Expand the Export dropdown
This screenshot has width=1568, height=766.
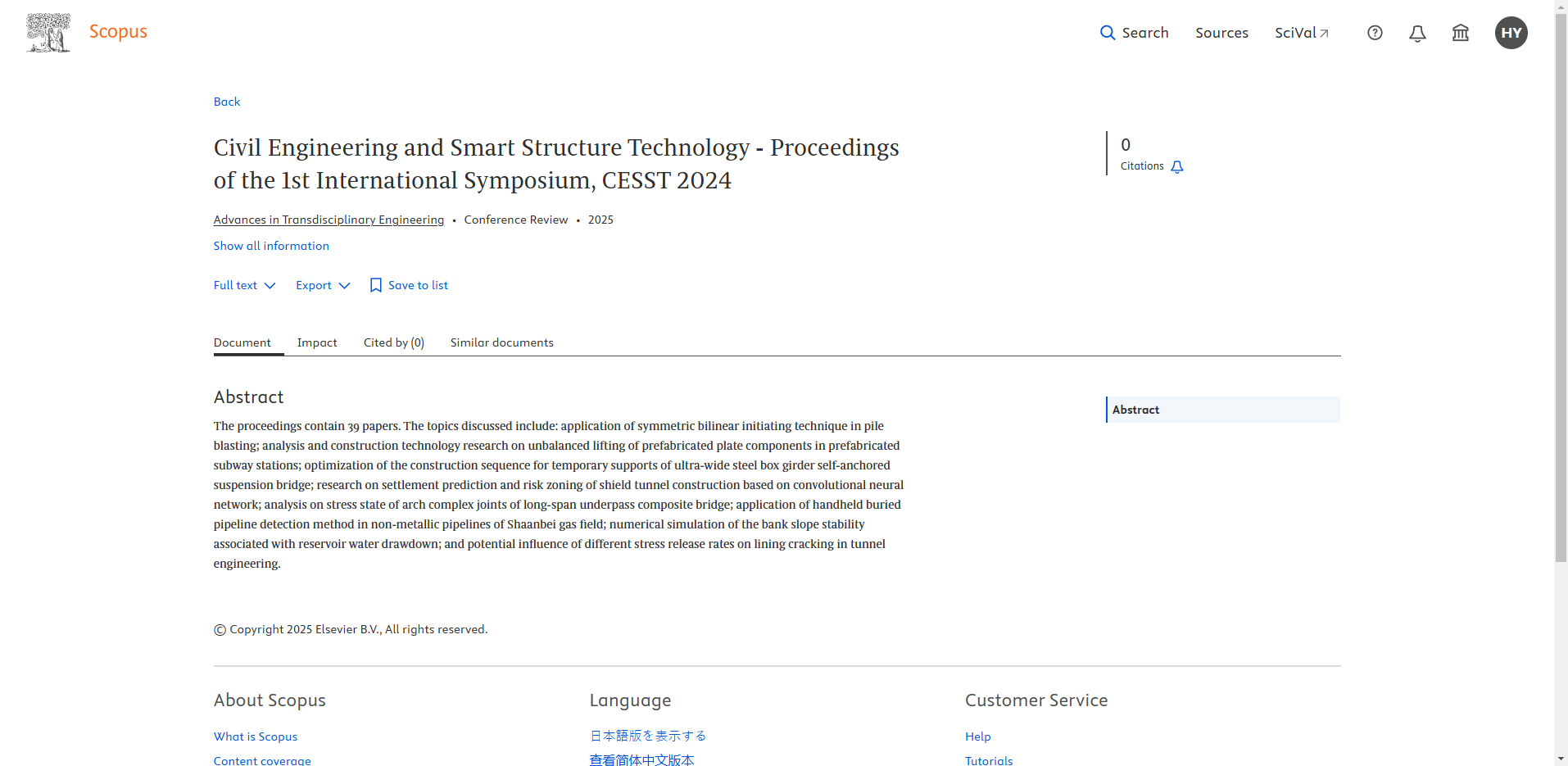[323, 285]
